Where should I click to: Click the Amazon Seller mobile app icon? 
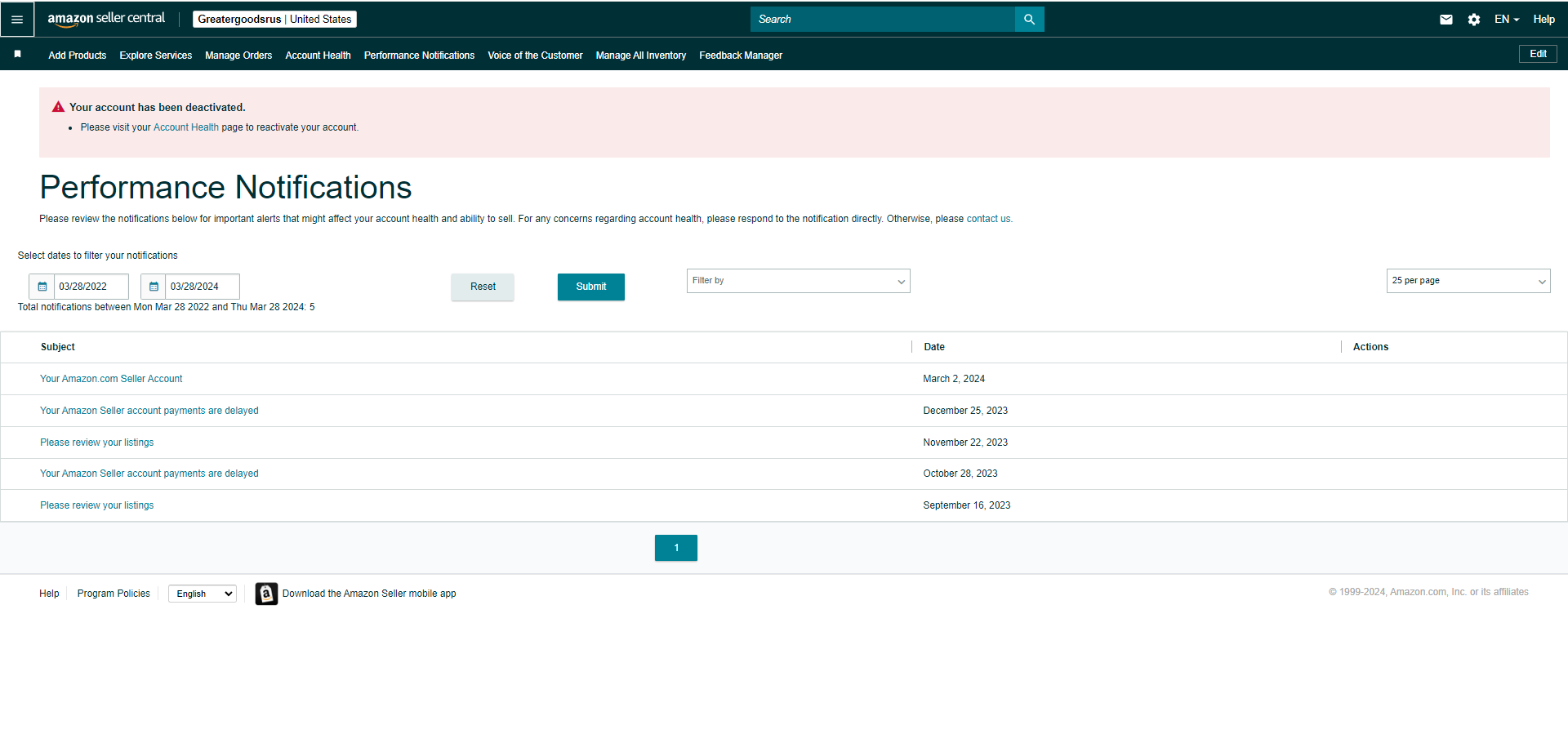[266, 594]
